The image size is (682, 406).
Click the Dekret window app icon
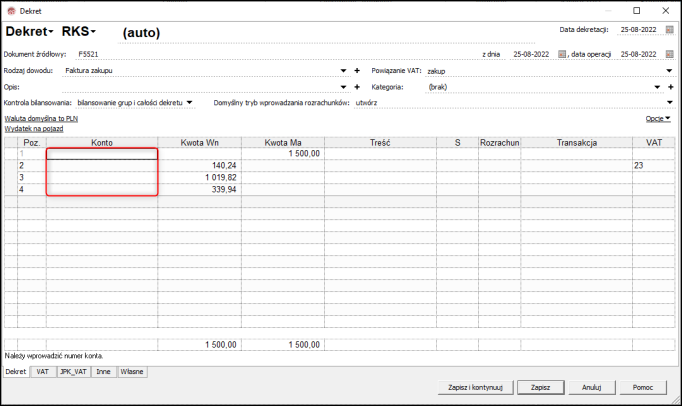[x=11, y=11]
